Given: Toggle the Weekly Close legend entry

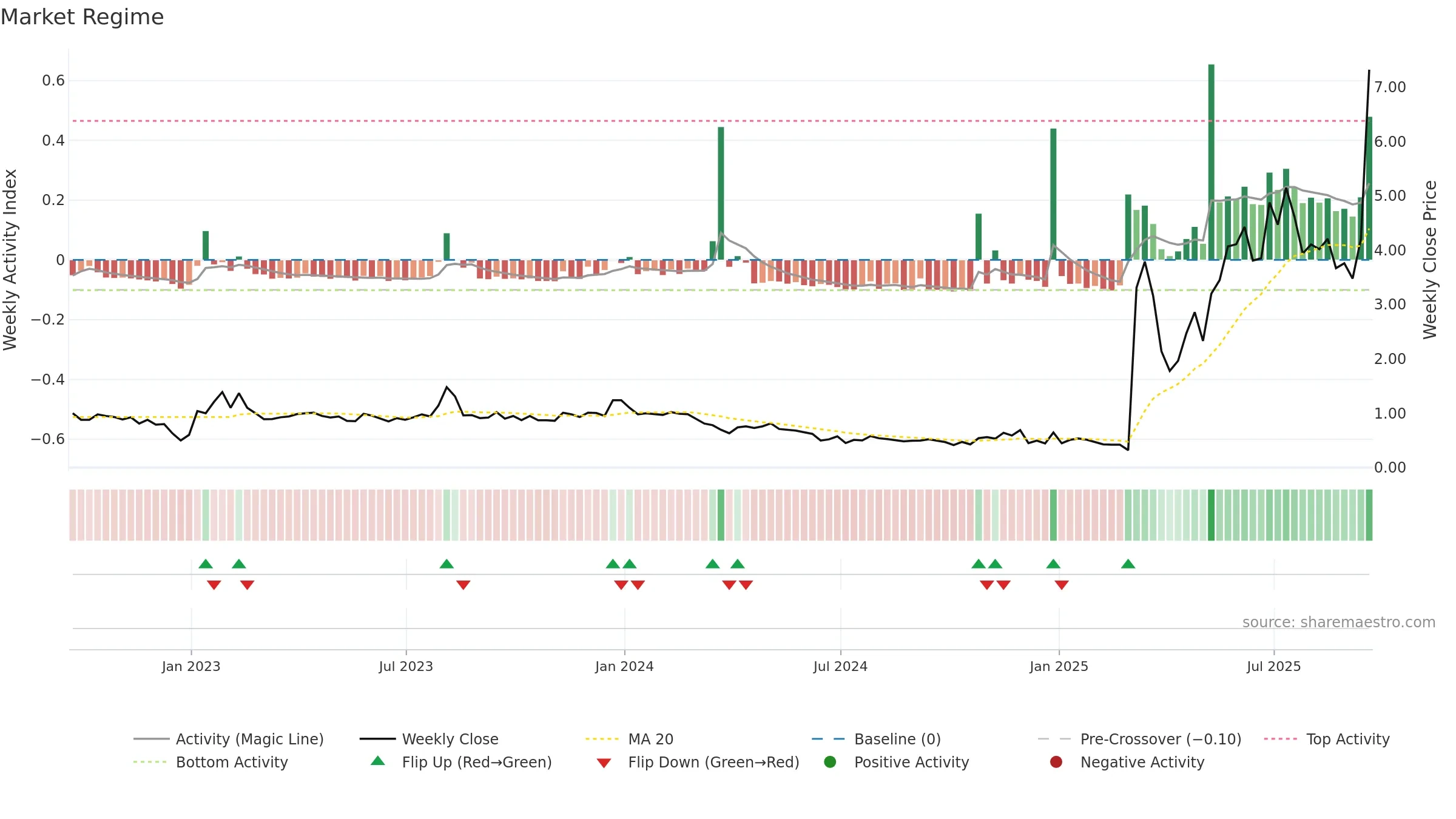Looking at the screenshot, I should [429, 739].
